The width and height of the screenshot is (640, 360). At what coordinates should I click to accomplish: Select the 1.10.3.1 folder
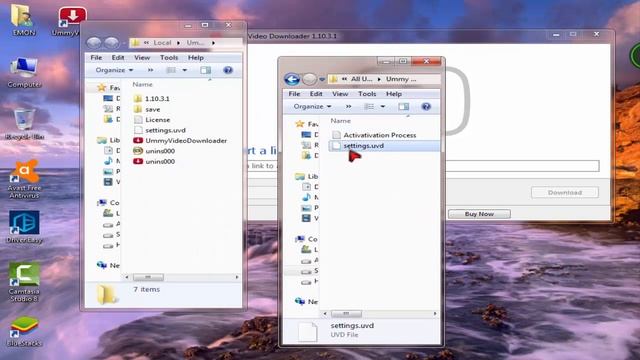point(151,99)
